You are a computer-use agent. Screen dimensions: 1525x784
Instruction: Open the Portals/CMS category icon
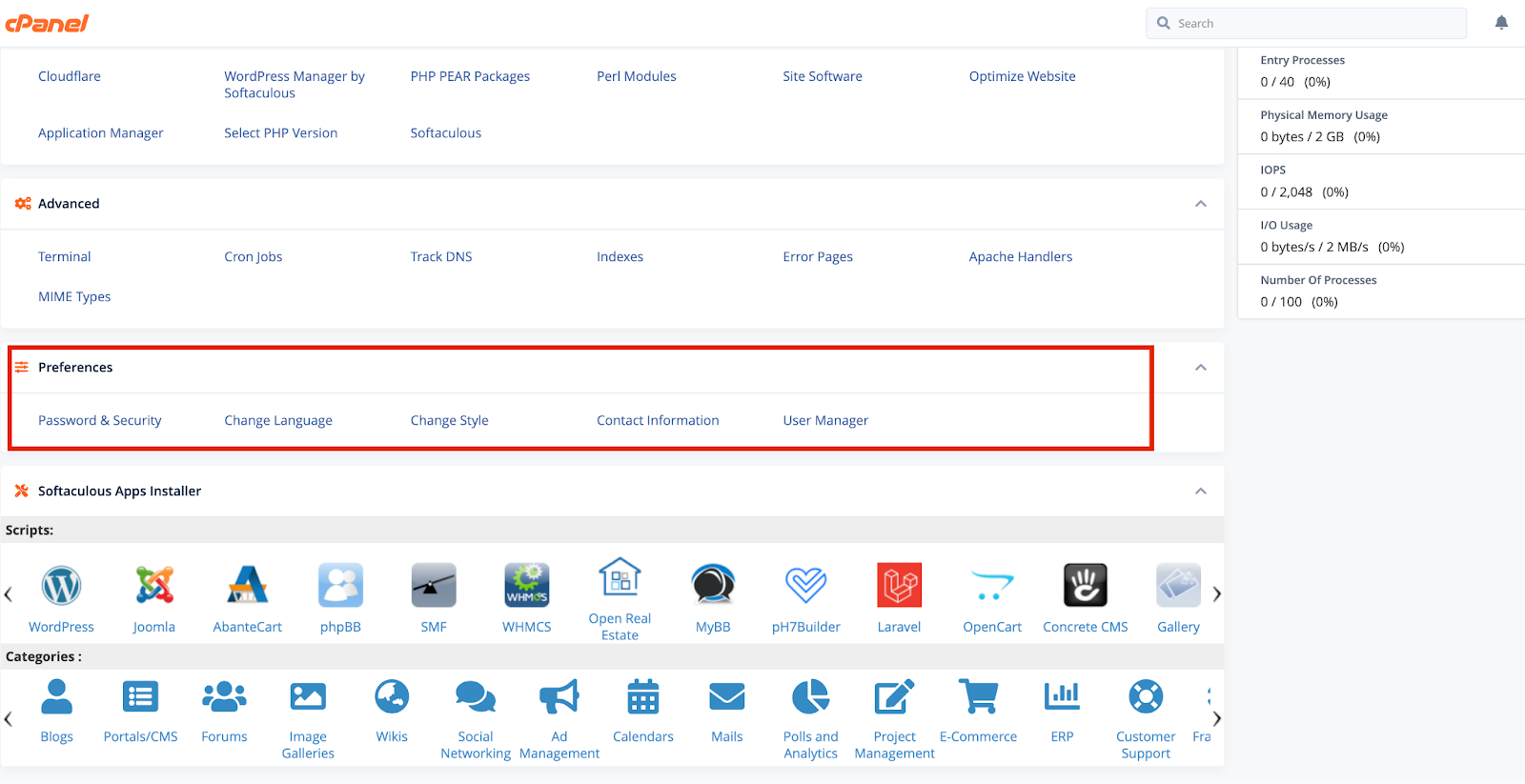click(141, 697)
